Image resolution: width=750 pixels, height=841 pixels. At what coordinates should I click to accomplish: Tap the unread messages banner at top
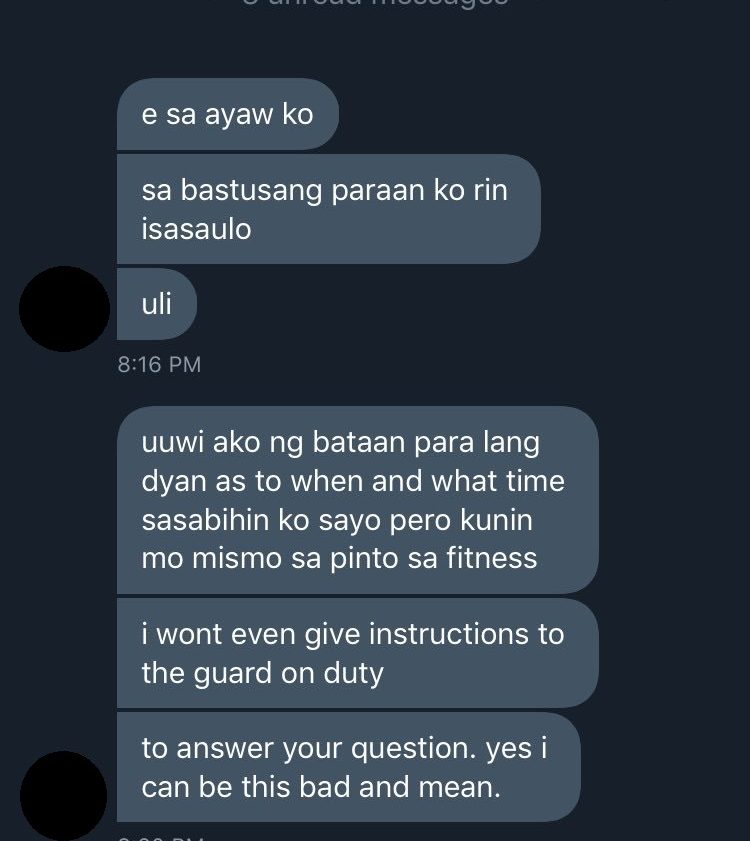(x=375, y=3)
